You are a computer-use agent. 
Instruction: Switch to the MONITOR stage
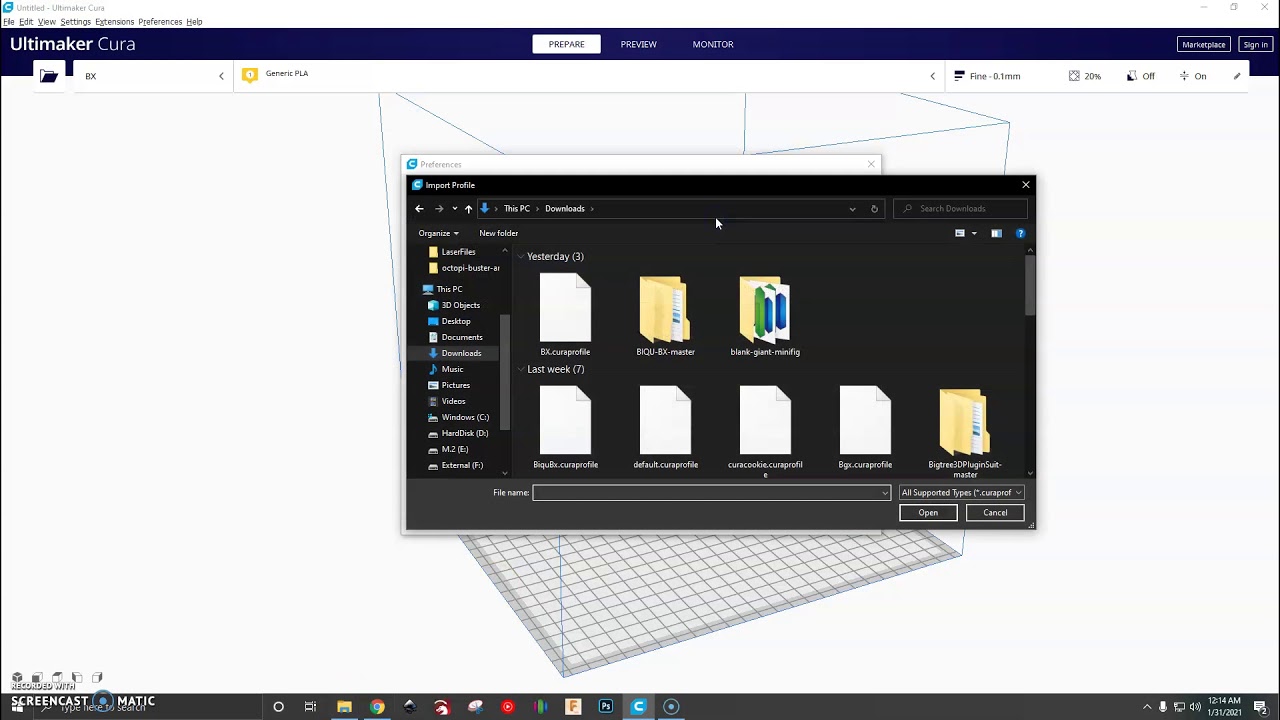713,44
